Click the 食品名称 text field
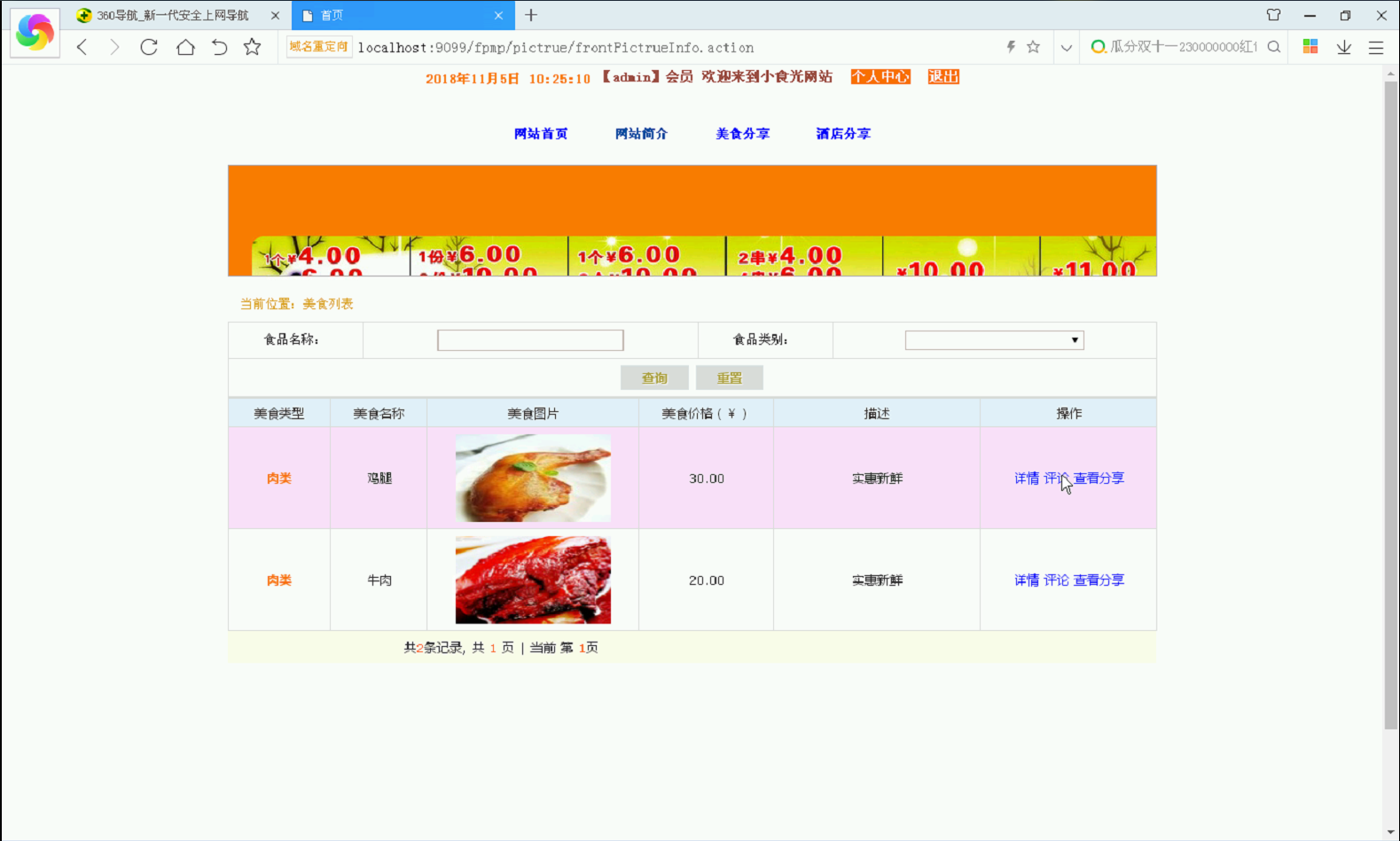The image size is (1400, 841). (530, 340)
